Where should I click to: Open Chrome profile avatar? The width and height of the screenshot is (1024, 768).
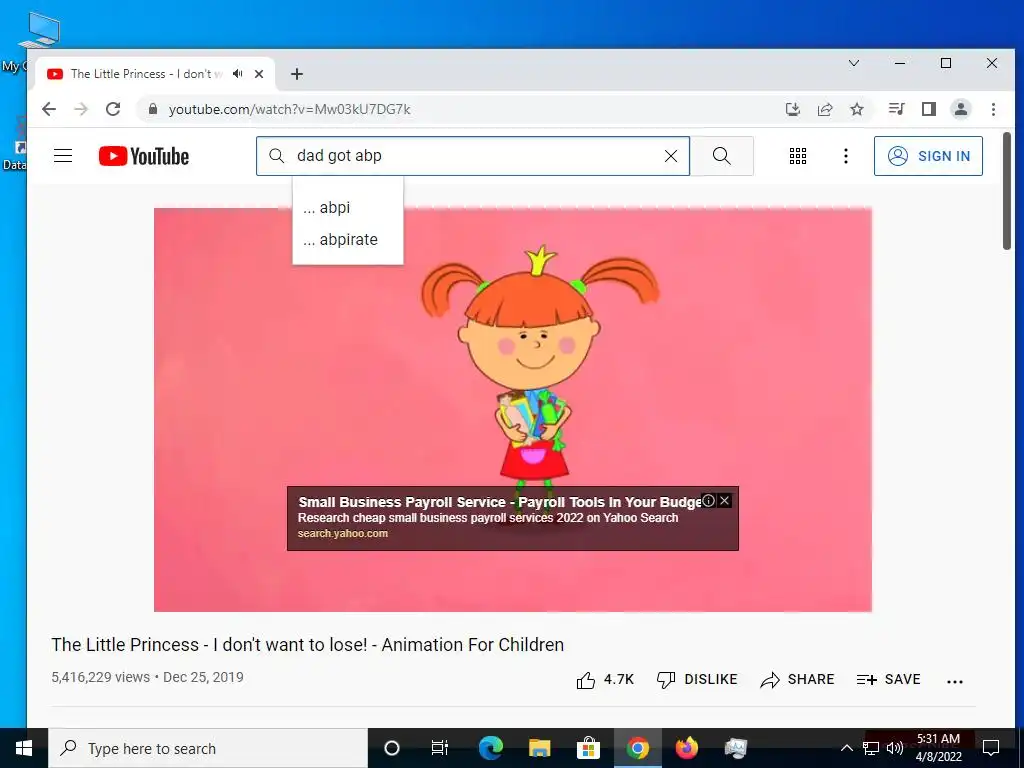[961, 109]
